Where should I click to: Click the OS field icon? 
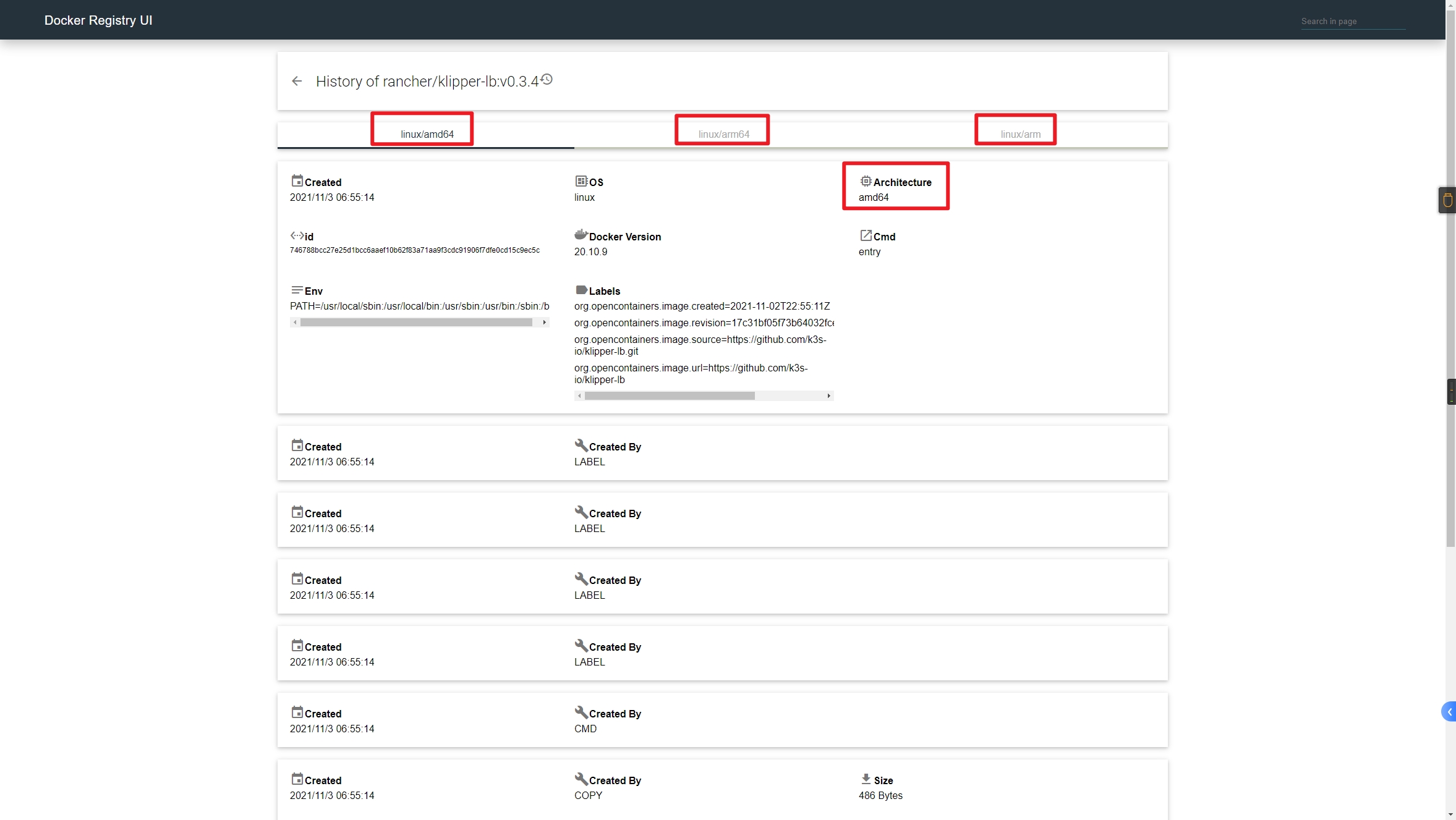(x=581, y=181)
